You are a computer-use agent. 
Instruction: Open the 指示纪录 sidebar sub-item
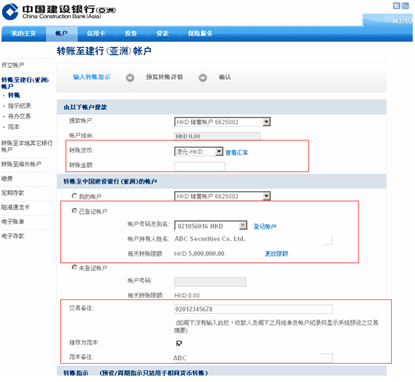tap(19, 106)
